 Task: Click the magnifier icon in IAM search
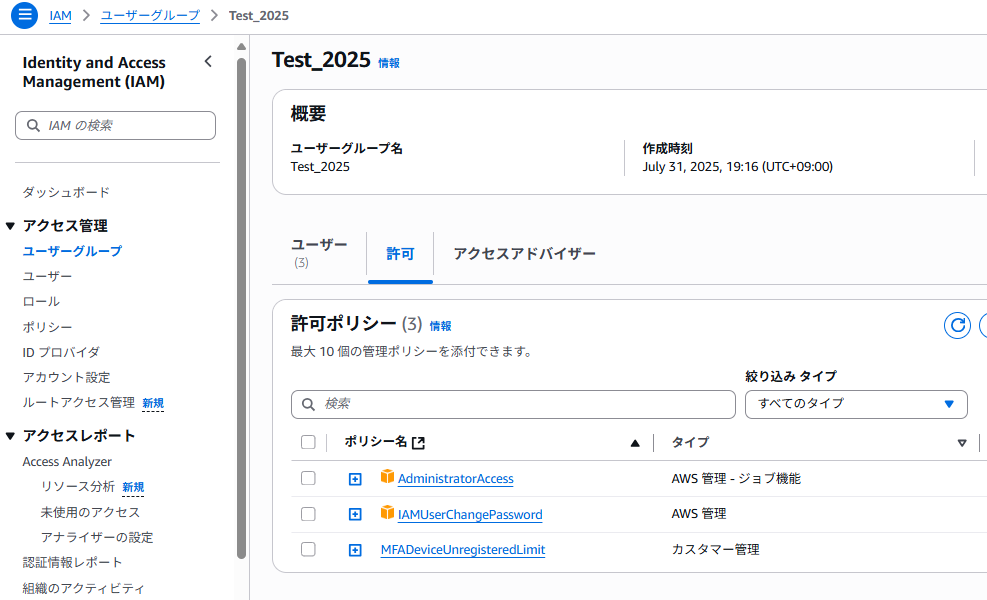click(33, 125)
